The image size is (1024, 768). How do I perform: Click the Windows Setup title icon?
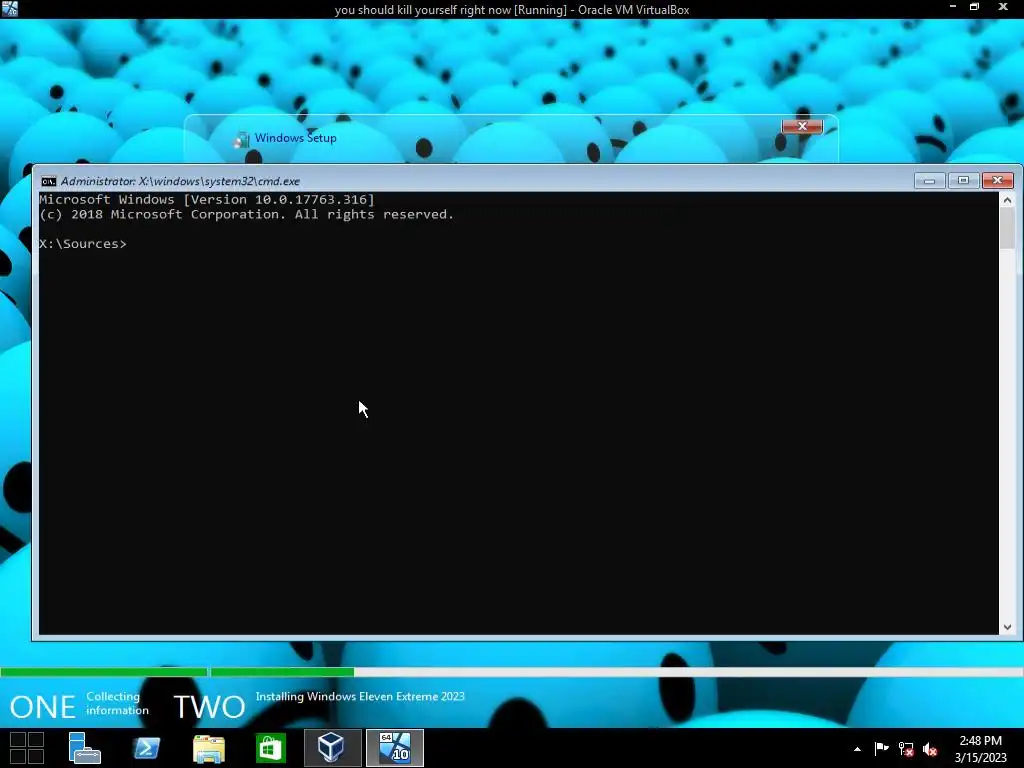click(242, 138)
